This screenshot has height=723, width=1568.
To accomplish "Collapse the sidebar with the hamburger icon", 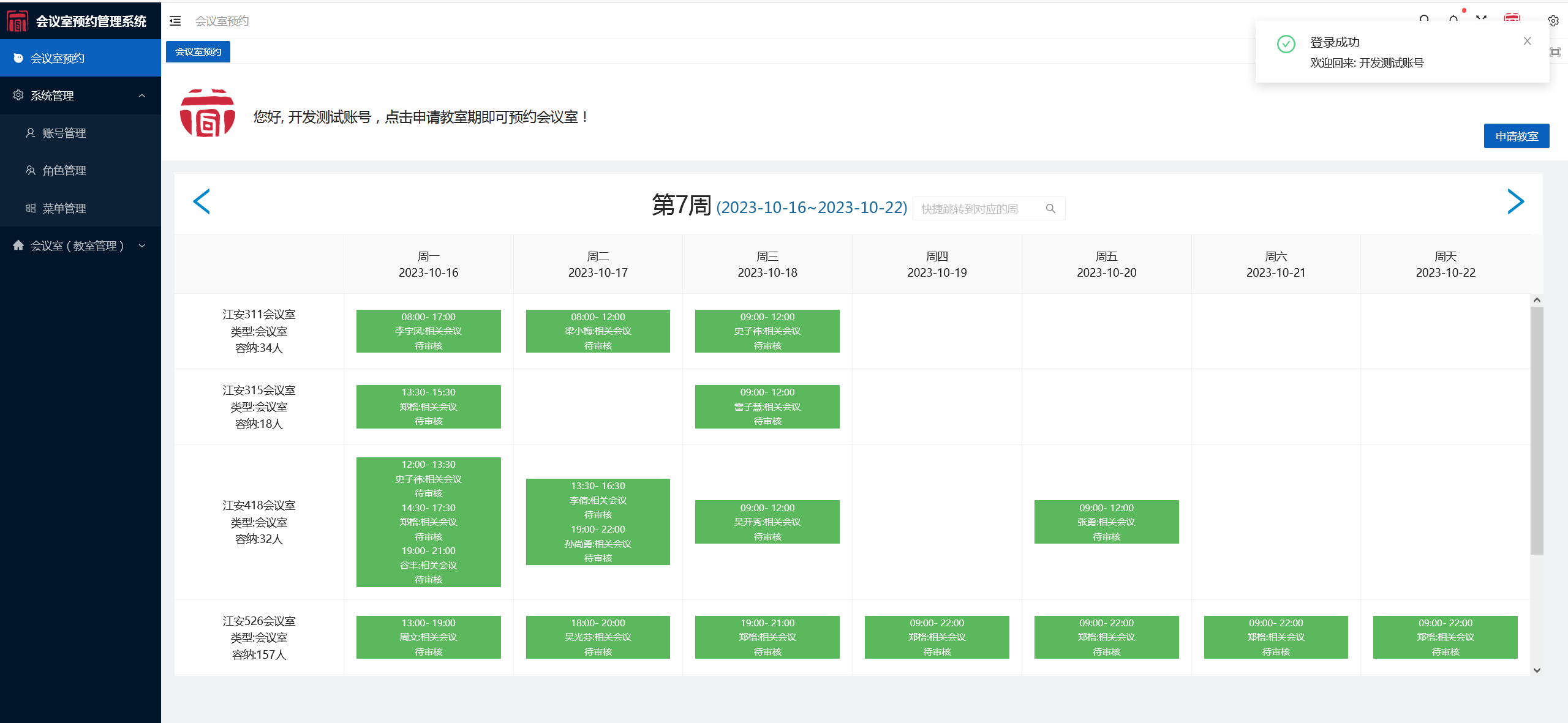I will tap(175, 21).
